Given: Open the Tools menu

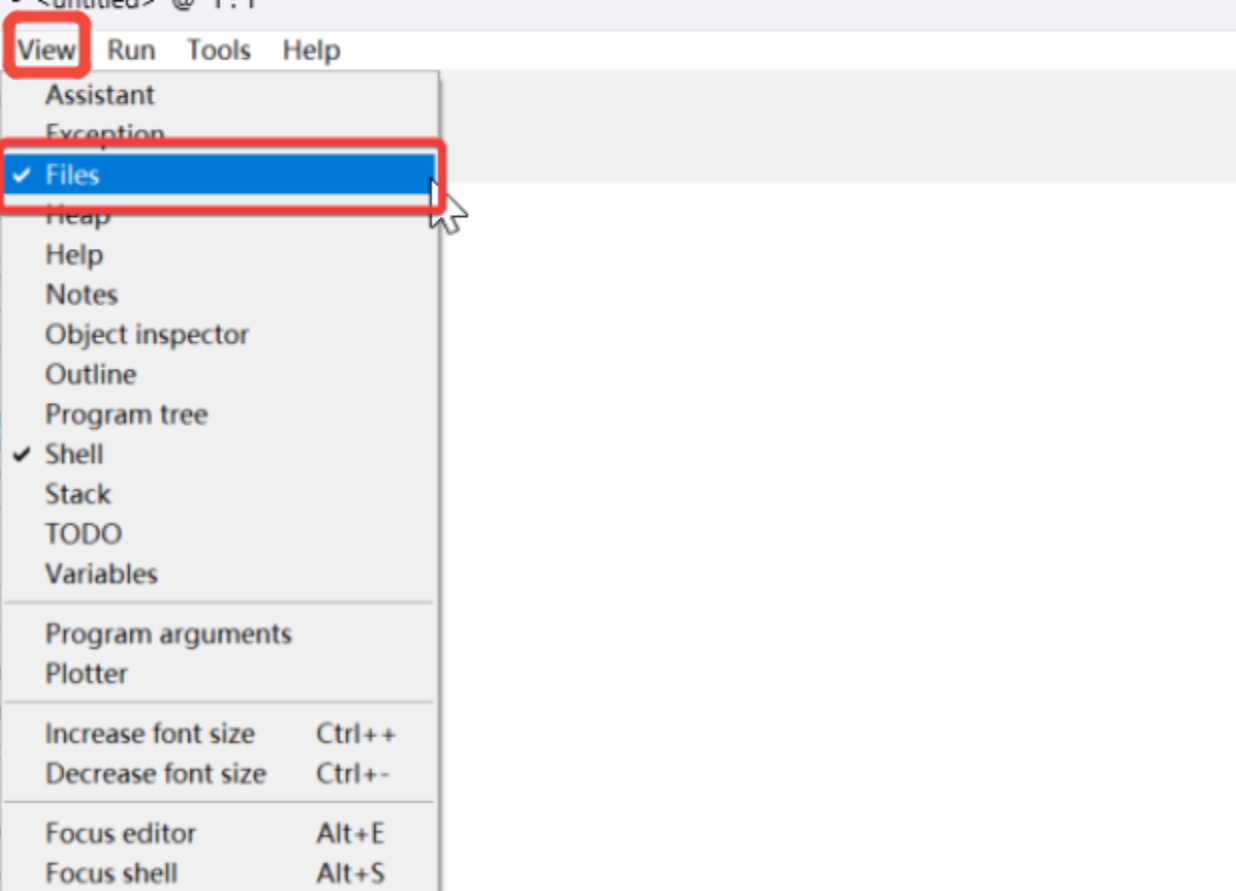Looking at the screenshot, I should 218,50.
